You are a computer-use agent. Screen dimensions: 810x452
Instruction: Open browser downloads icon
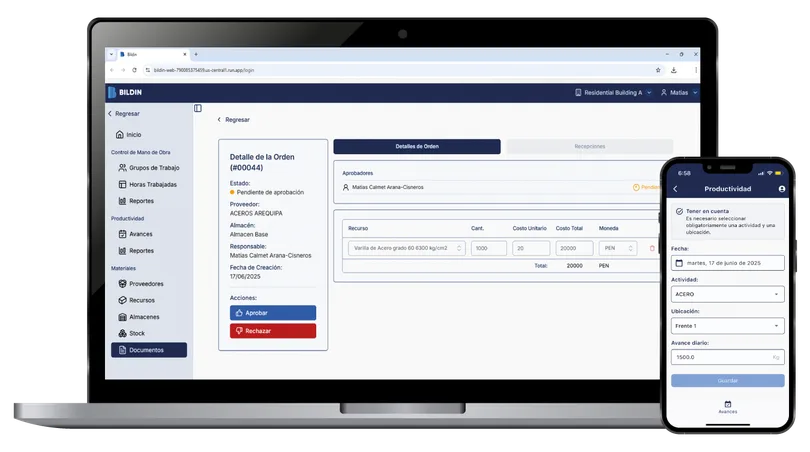[674, 70]
